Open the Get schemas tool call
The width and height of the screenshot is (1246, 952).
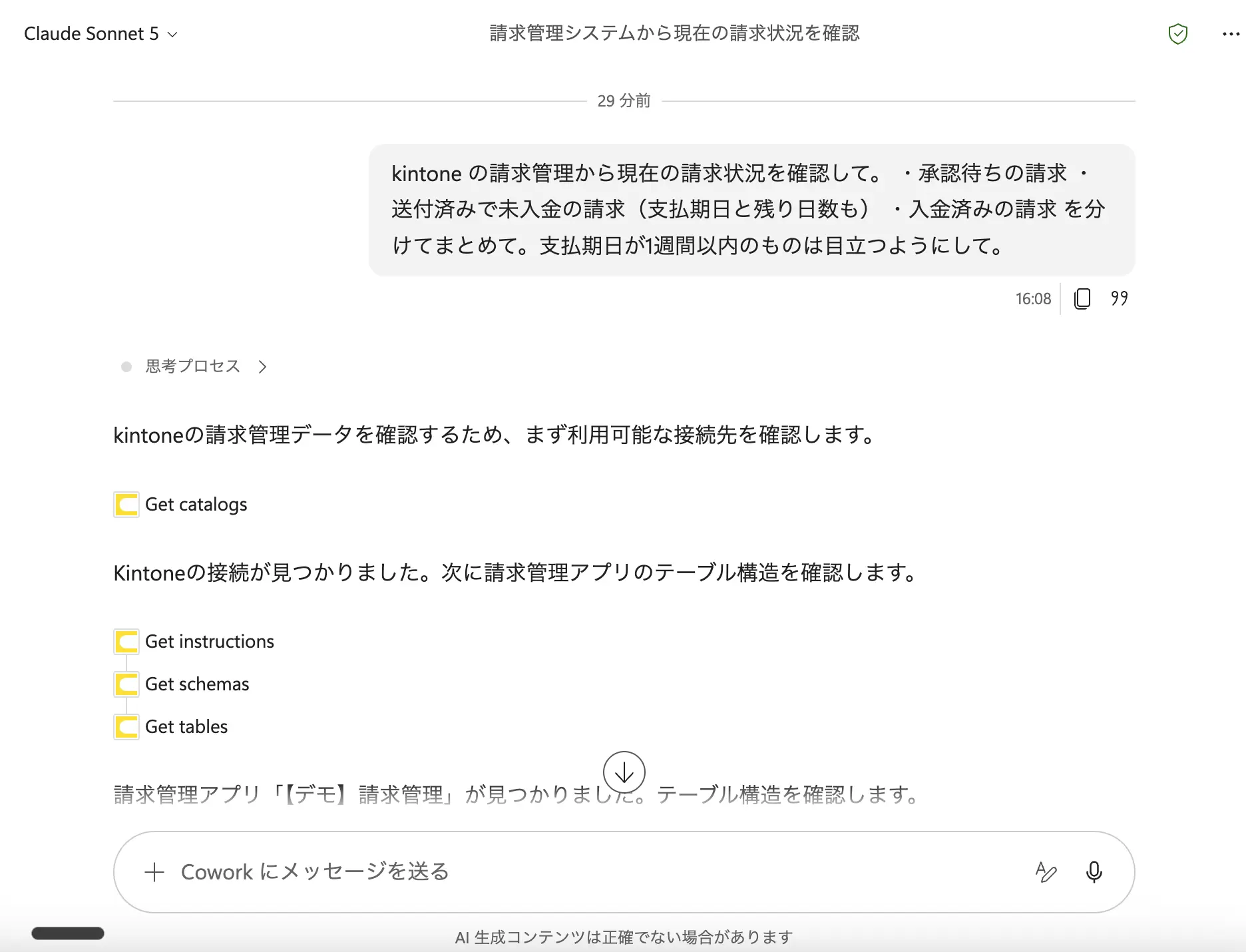197,684
